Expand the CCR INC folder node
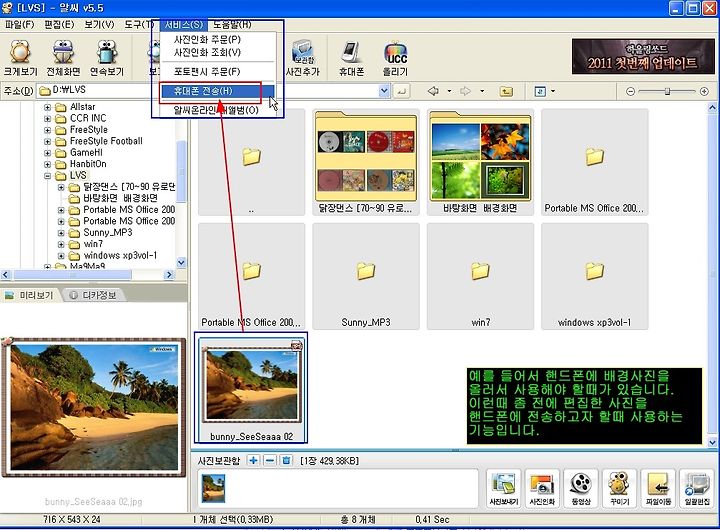The height and width of the screenshot is (530, 720). (47, 119)
